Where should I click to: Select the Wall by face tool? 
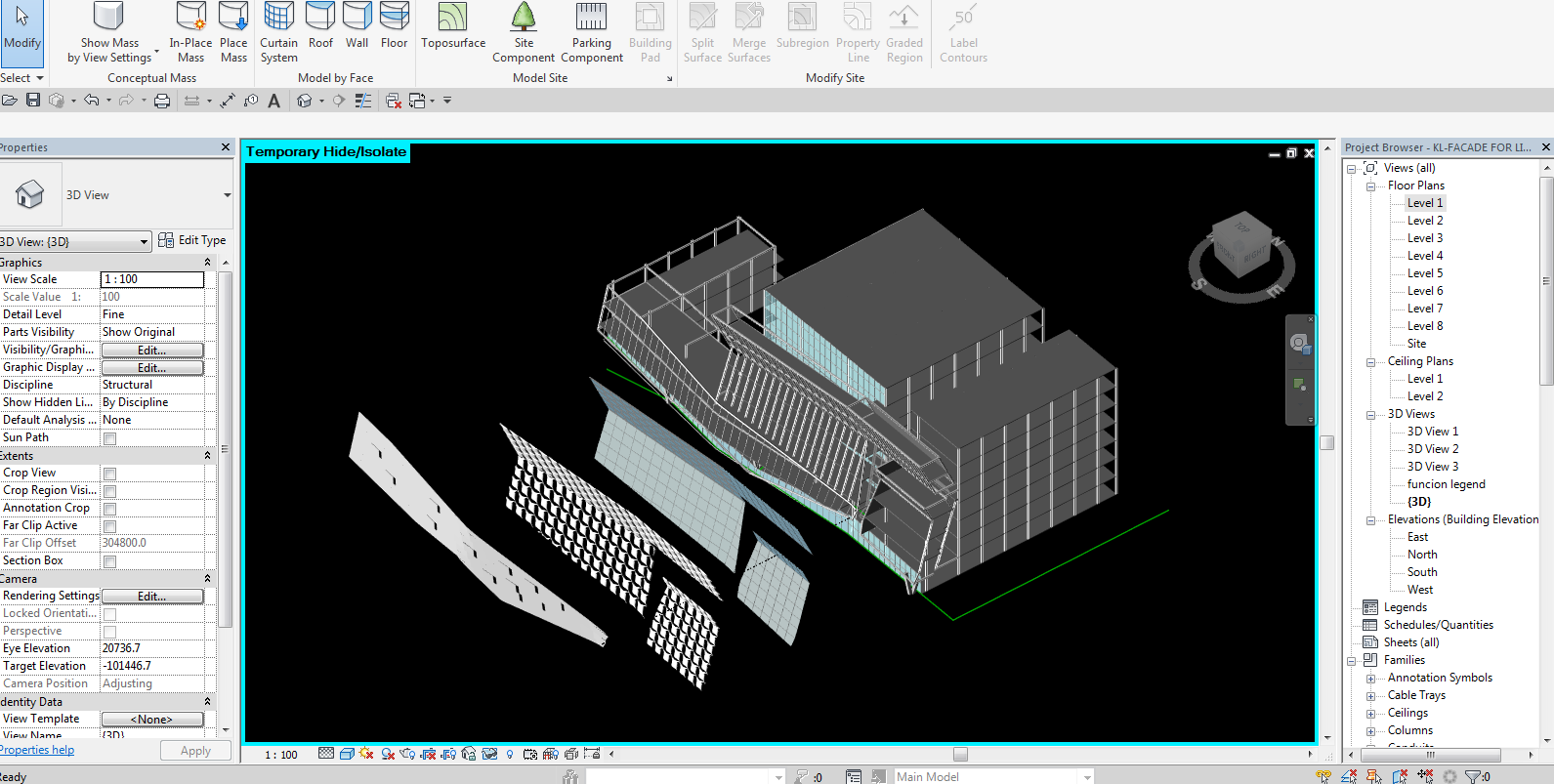(x=357, y=26)
